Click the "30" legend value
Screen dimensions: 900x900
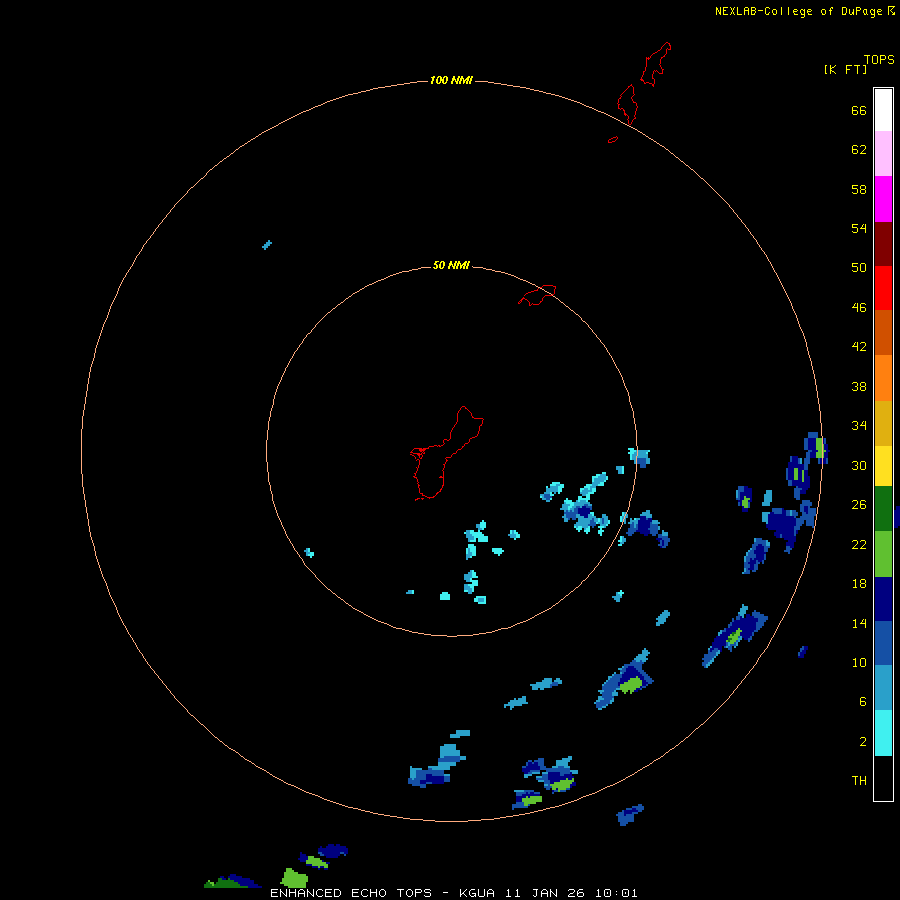coord(859,465)
